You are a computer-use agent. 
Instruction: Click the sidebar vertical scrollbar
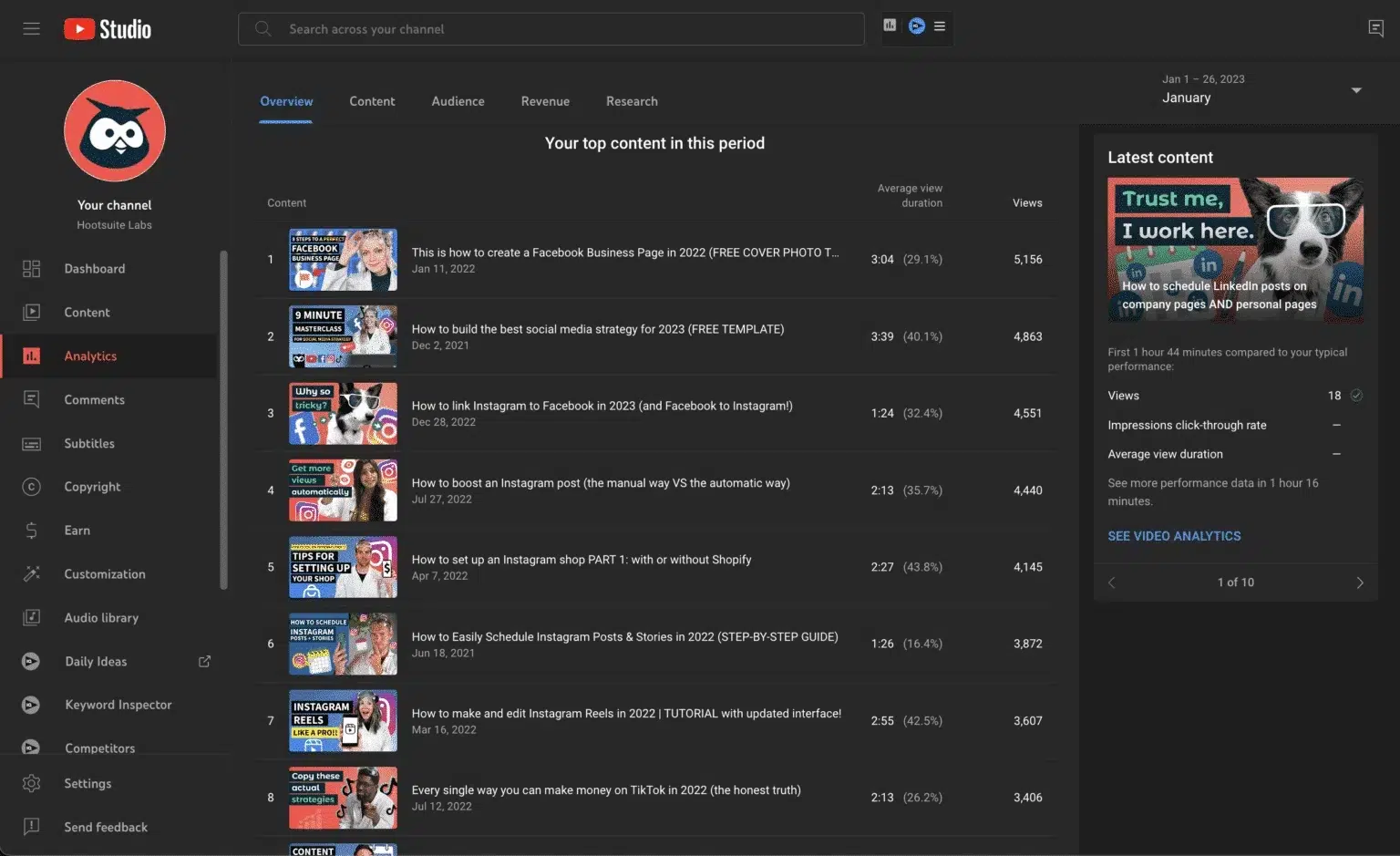pyautogui.click(x=223, y=419)
